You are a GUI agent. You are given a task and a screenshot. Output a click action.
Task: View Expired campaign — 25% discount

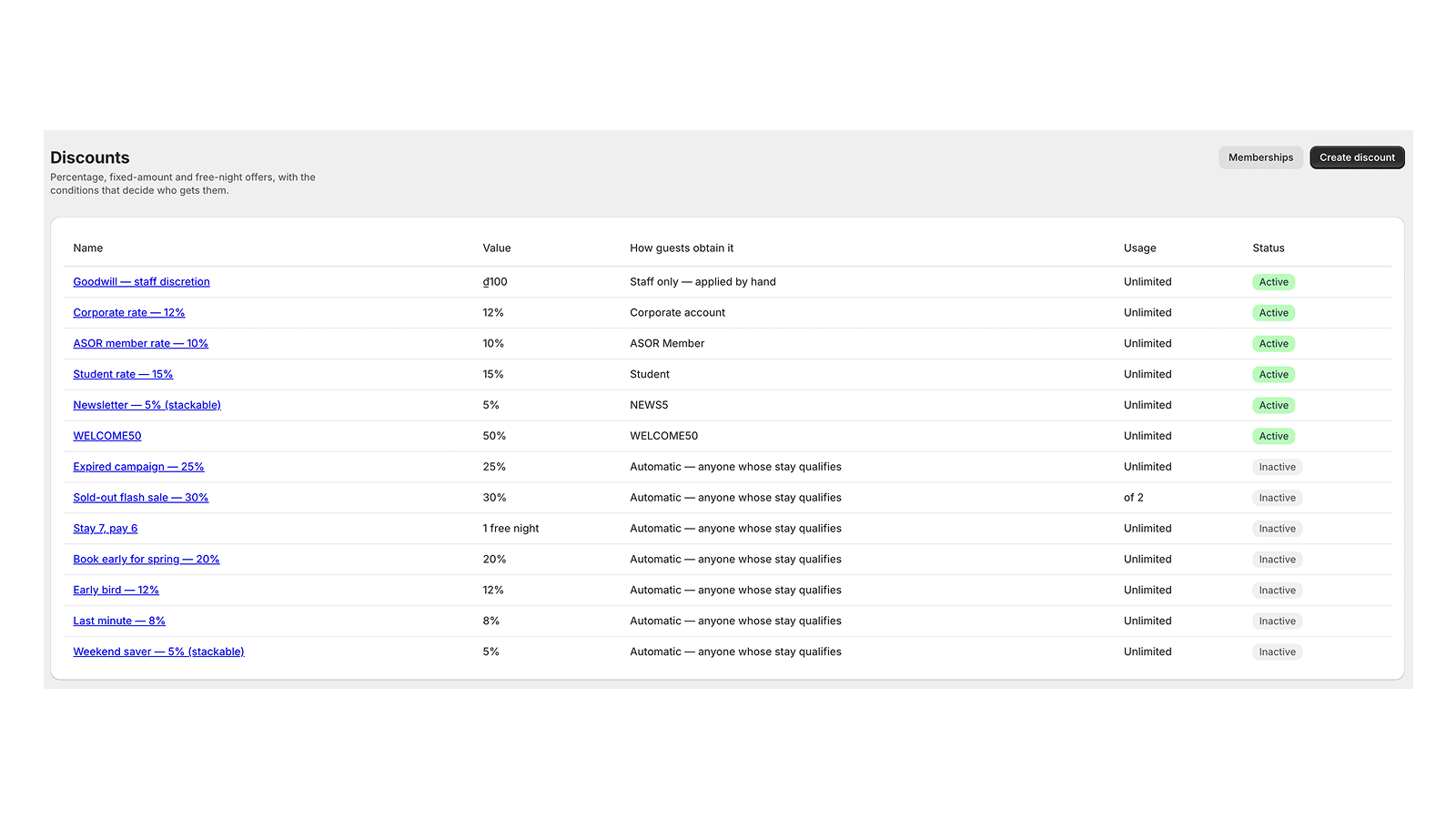click(x=138, y=467)
